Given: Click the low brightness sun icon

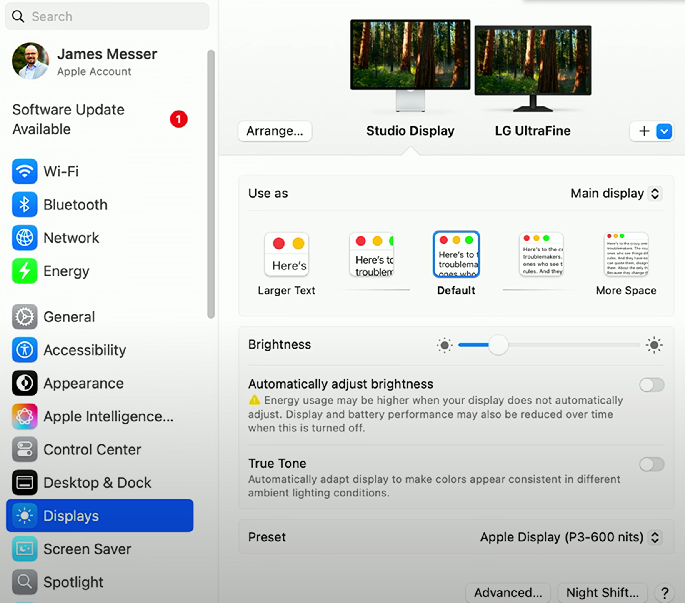Looking at the screenshot, I should pyautogui.click(x=445, y=345).
